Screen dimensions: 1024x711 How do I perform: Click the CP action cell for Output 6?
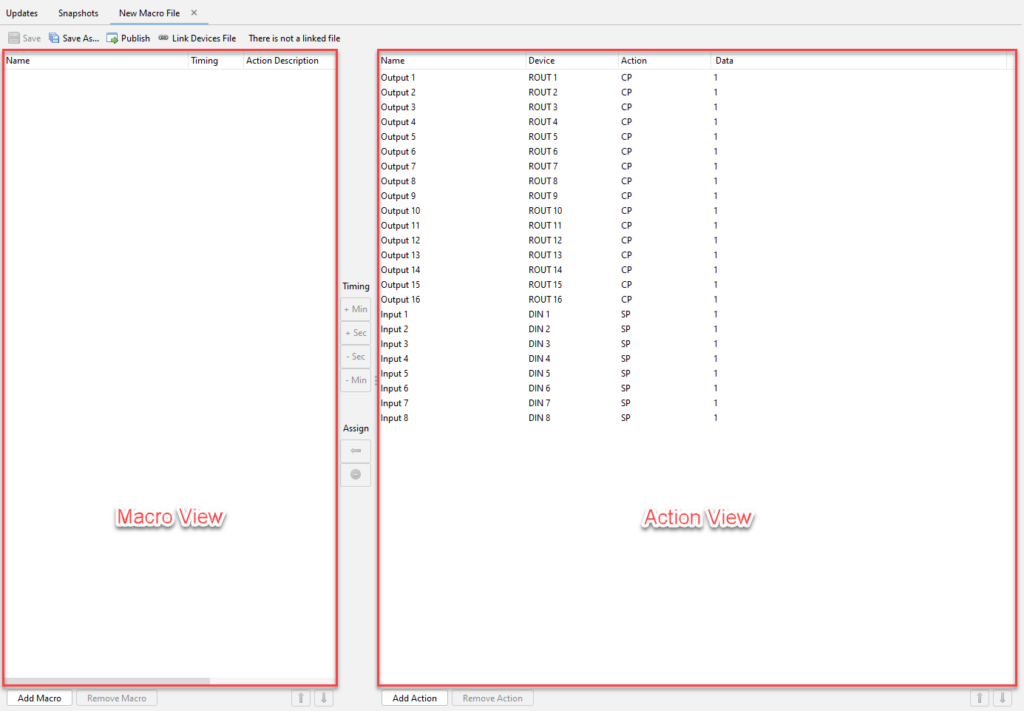tap(626, 152)
